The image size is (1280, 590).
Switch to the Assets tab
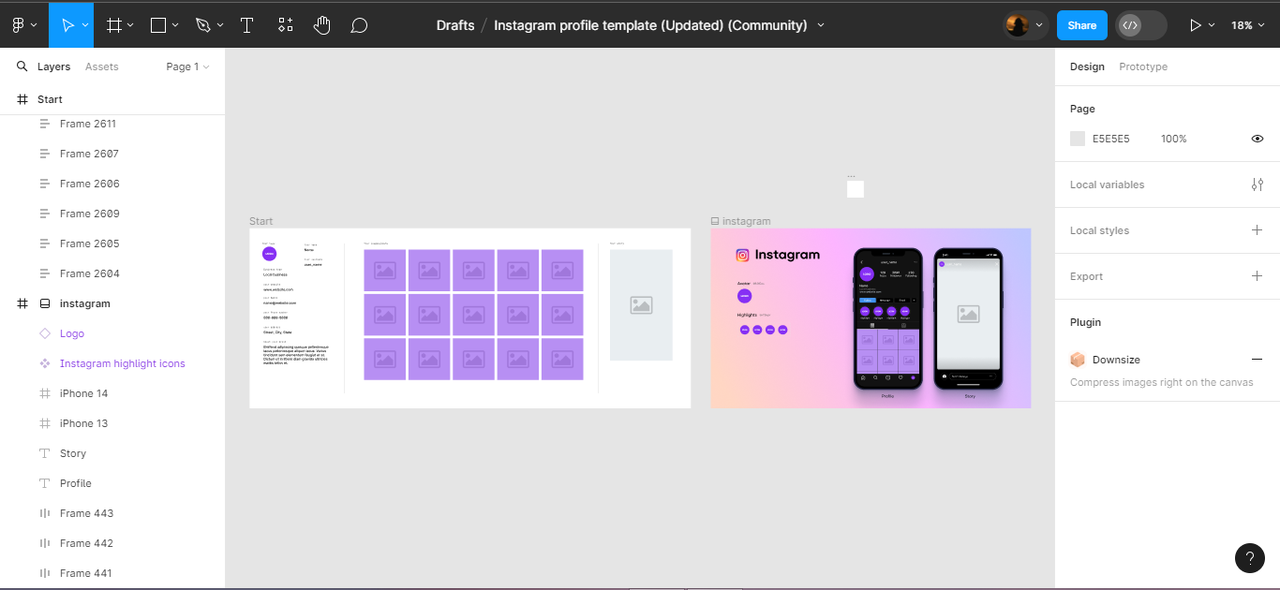pyautogui.click(x=102, y=67)
